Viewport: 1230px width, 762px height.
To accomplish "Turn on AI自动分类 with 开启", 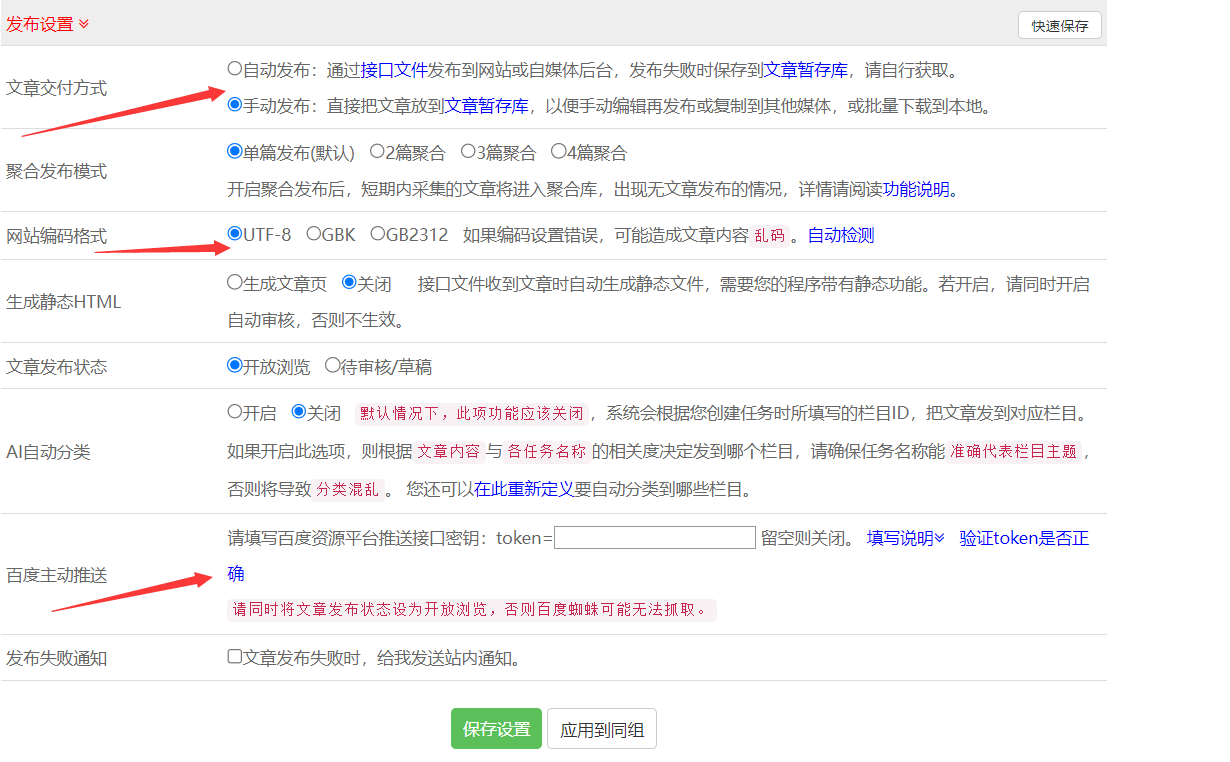I will coord(235,412).
